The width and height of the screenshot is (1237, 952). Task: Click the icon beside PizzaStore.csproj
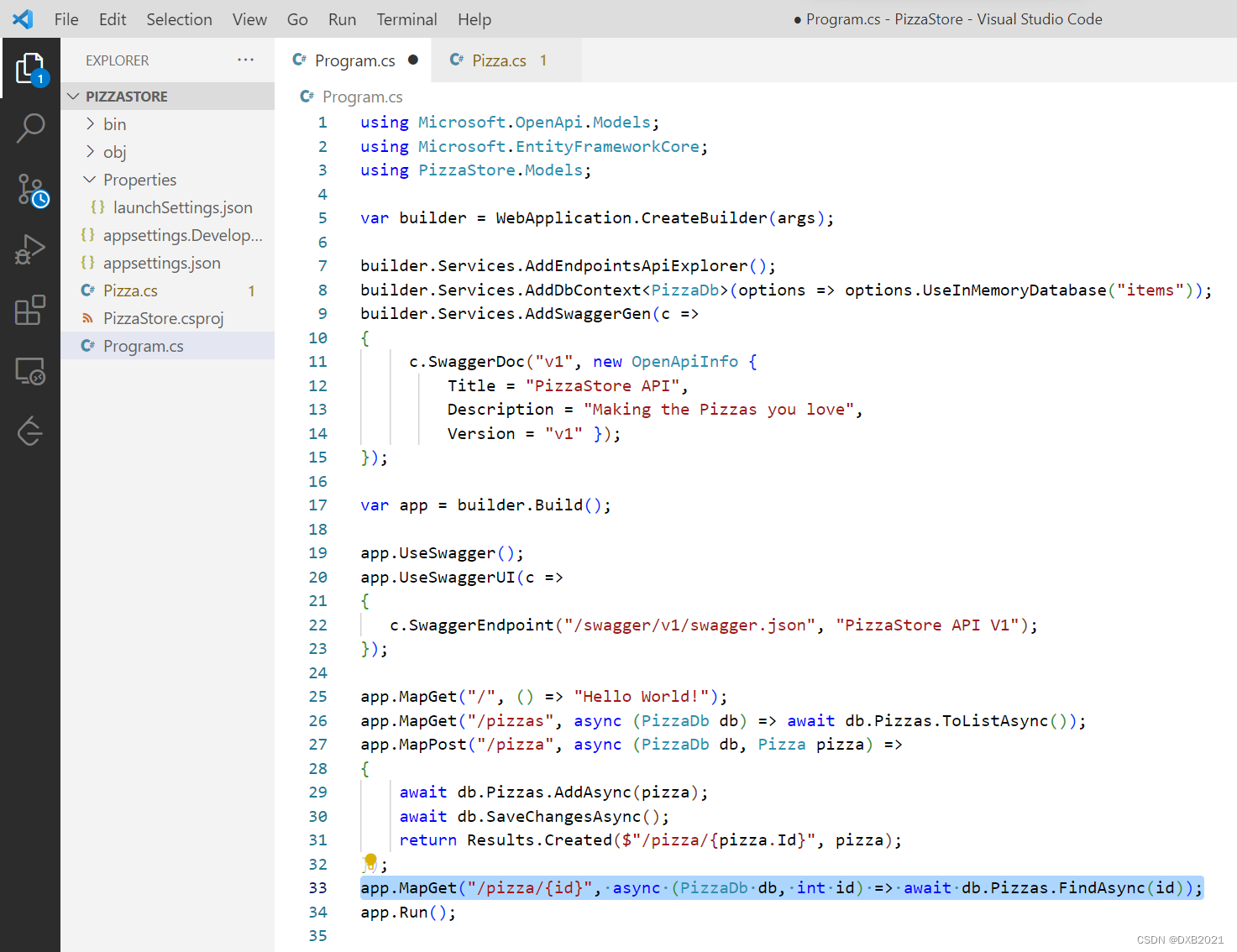[87, 318]
